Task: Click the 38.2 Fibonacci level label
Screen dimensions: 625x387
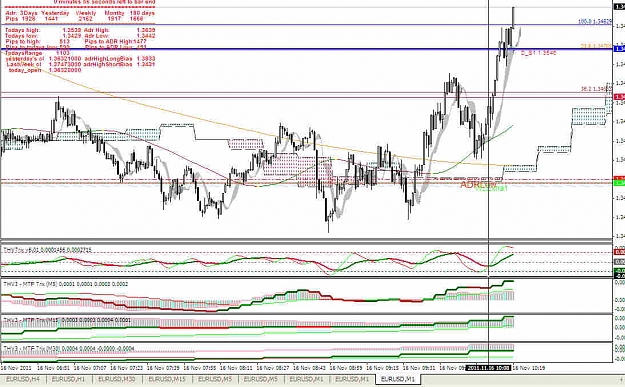Action: (596, 89)
